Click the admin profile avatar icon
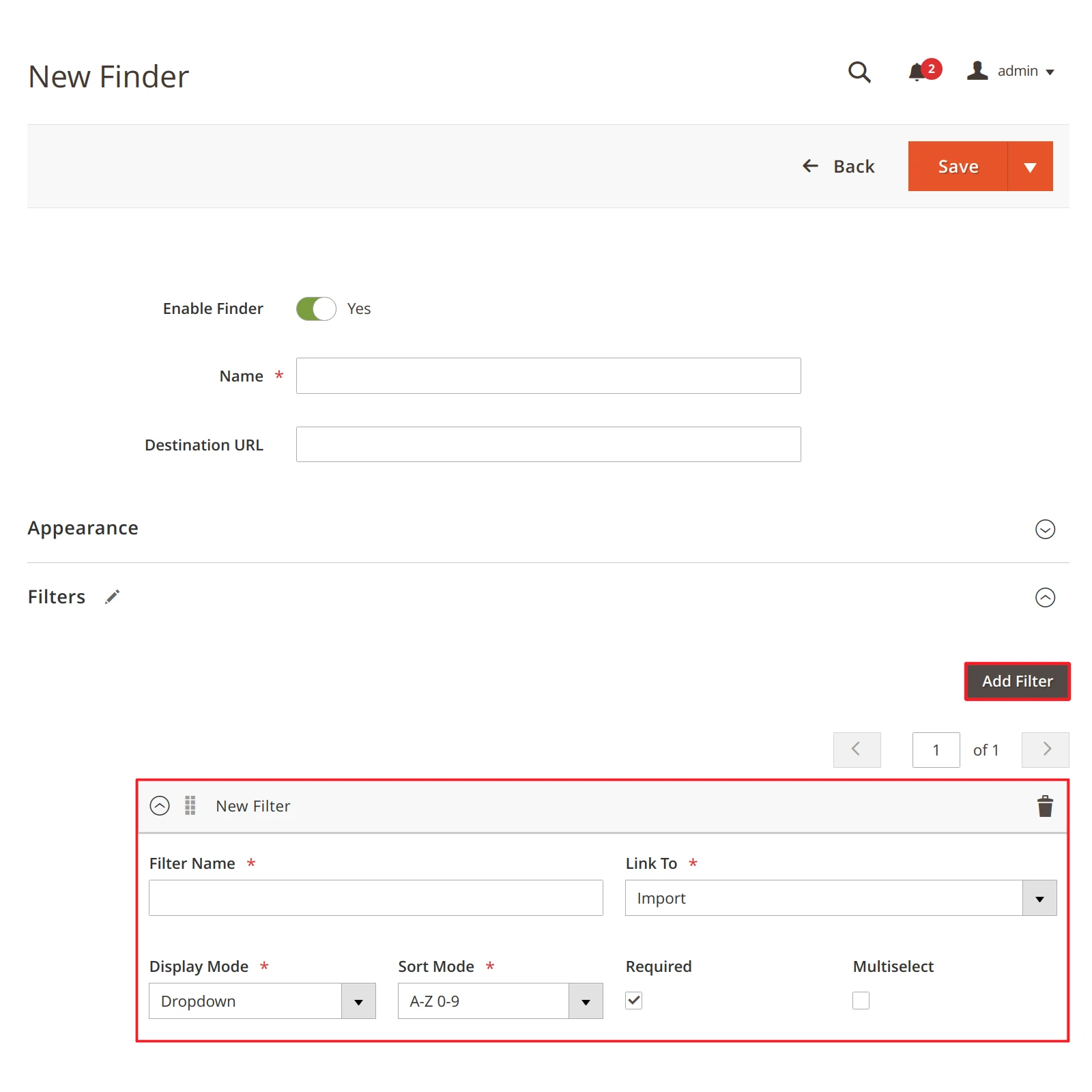The image size is (1092, 1092). tap(977, 71)
